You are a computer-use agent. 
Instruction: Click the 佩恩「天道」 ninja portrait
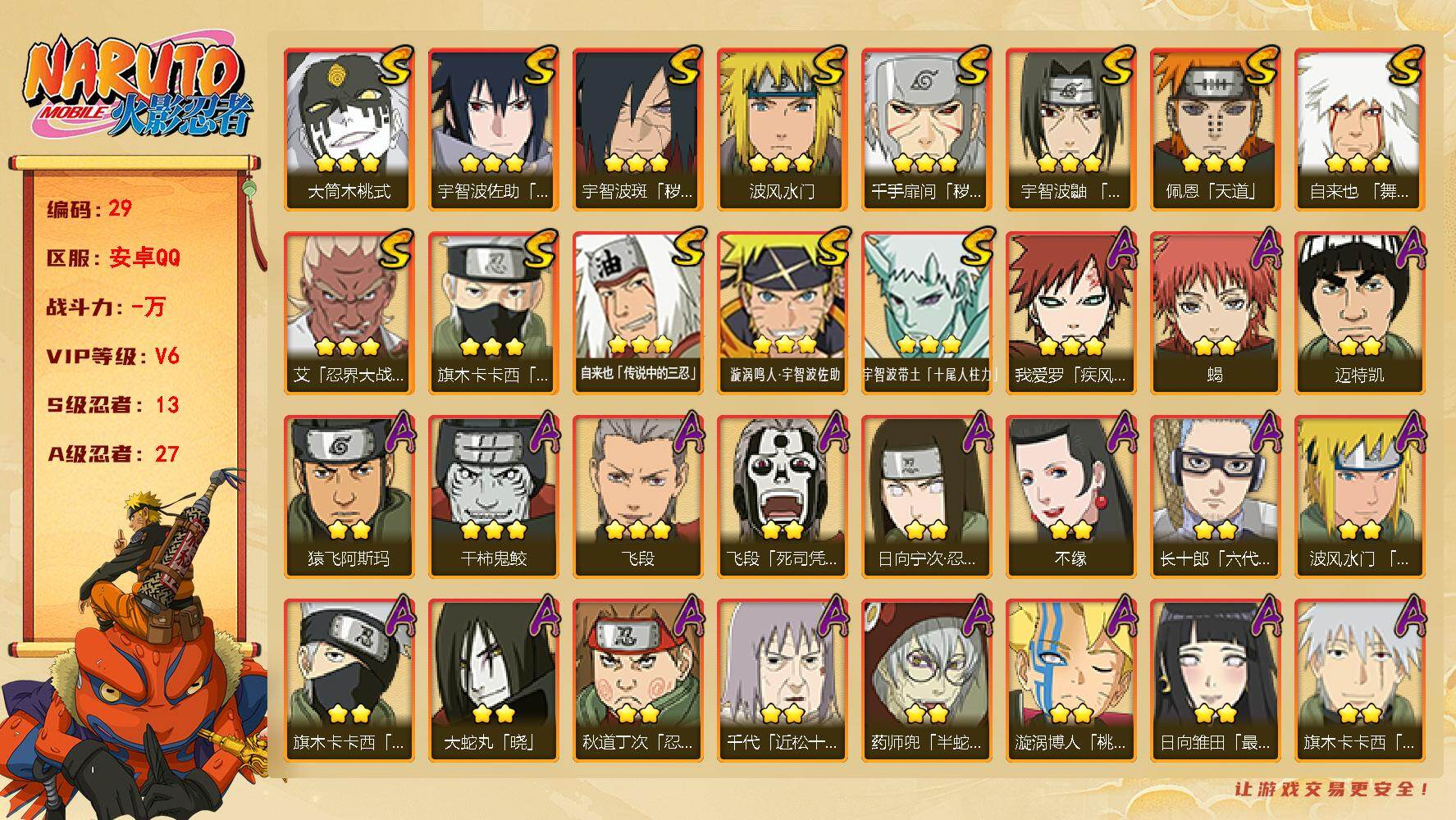(x=1216, y=130)
